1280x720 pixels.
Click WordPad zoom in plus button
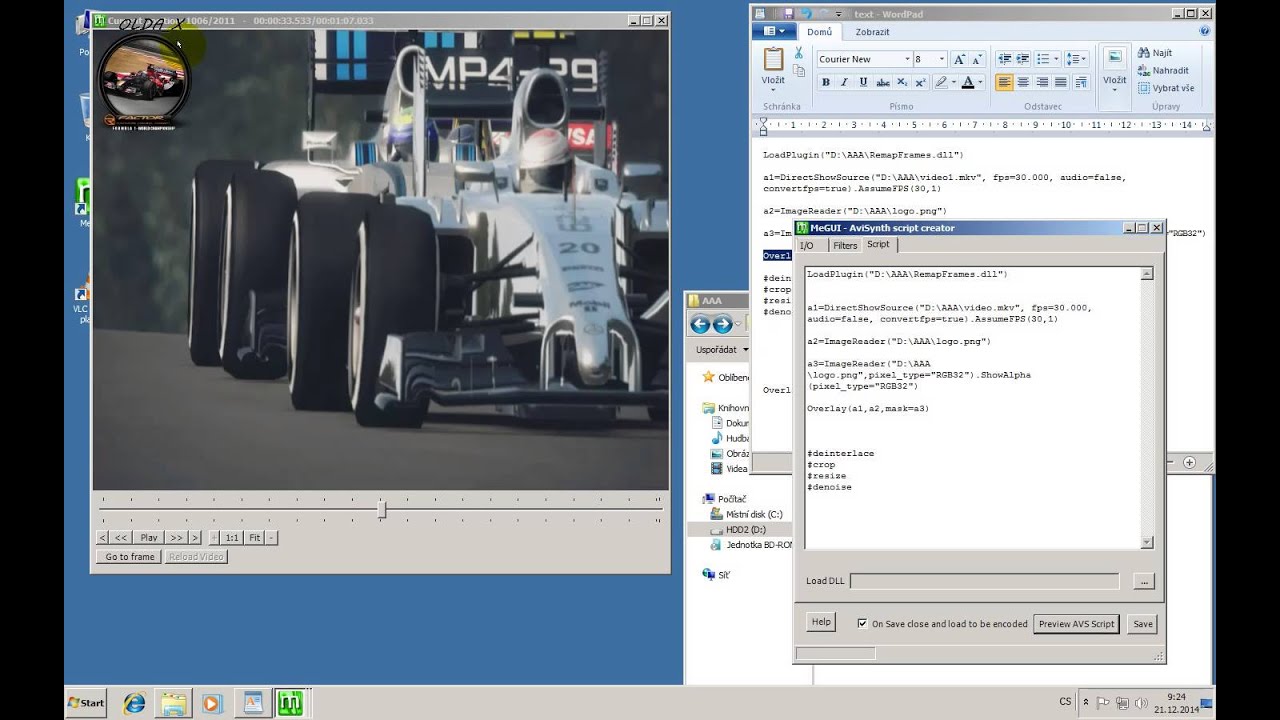1190,462
